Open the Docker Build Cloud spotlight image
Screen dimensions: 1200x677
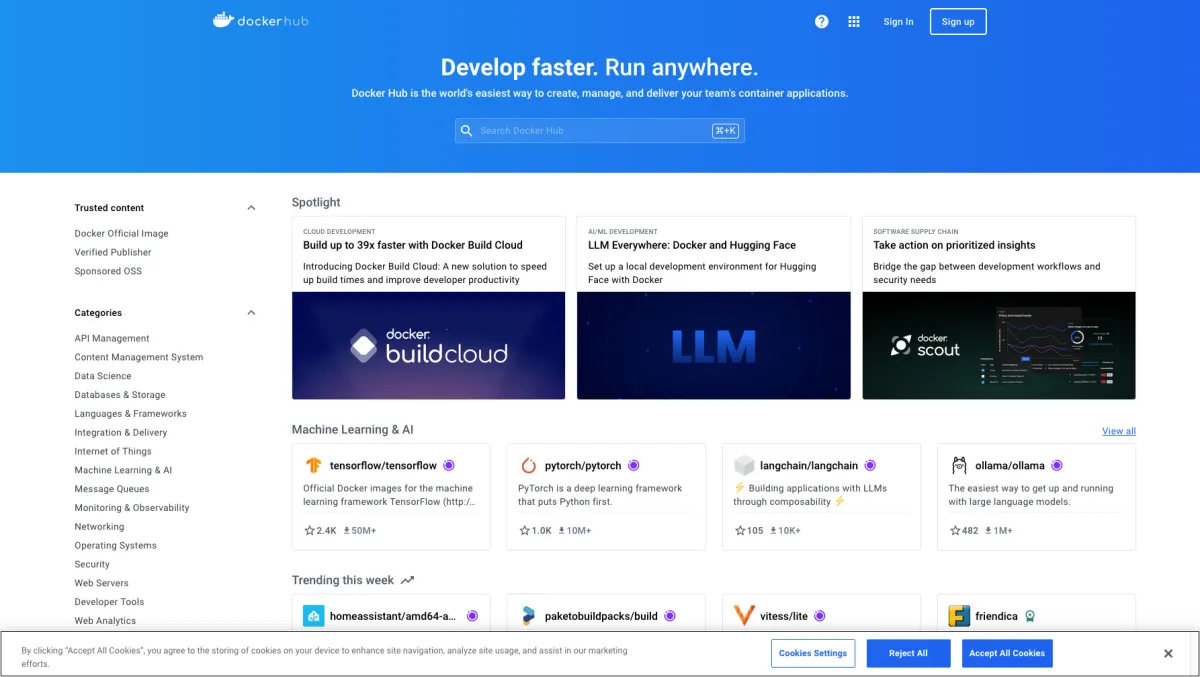point(428,346)
